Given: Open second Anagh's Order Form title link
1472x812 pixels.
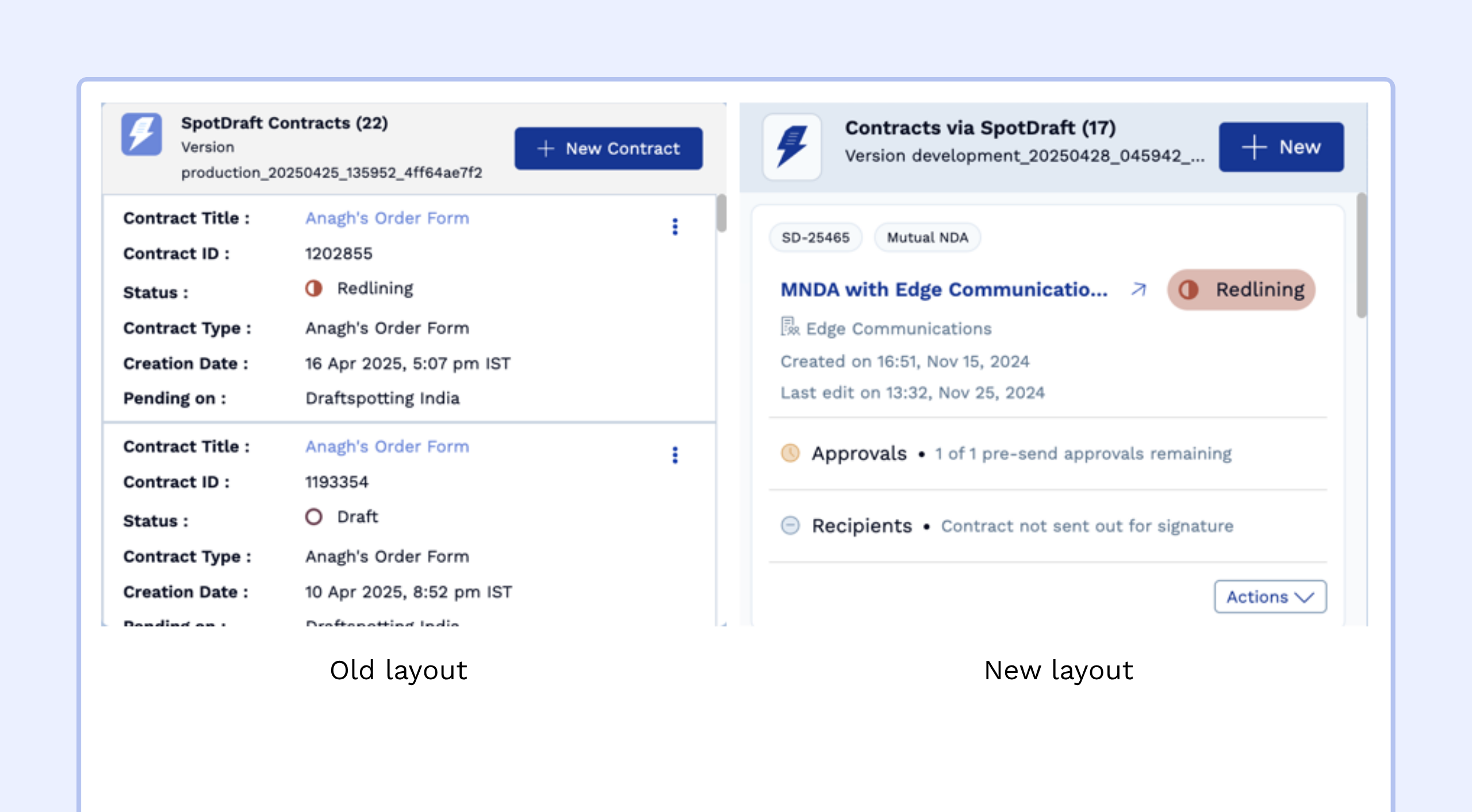Looking at the screenshot, I should coord(387,447).
